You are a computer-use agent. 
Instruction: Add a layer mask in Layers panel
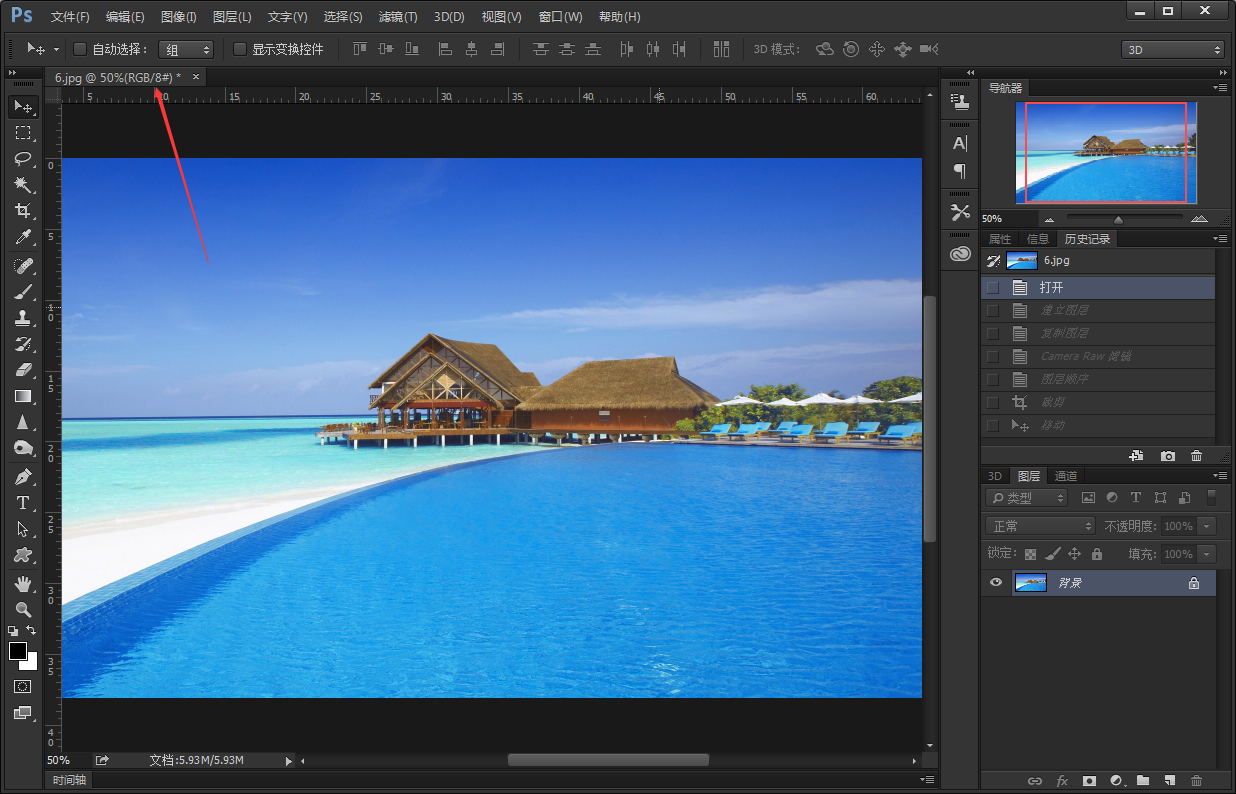[1089, 781]
